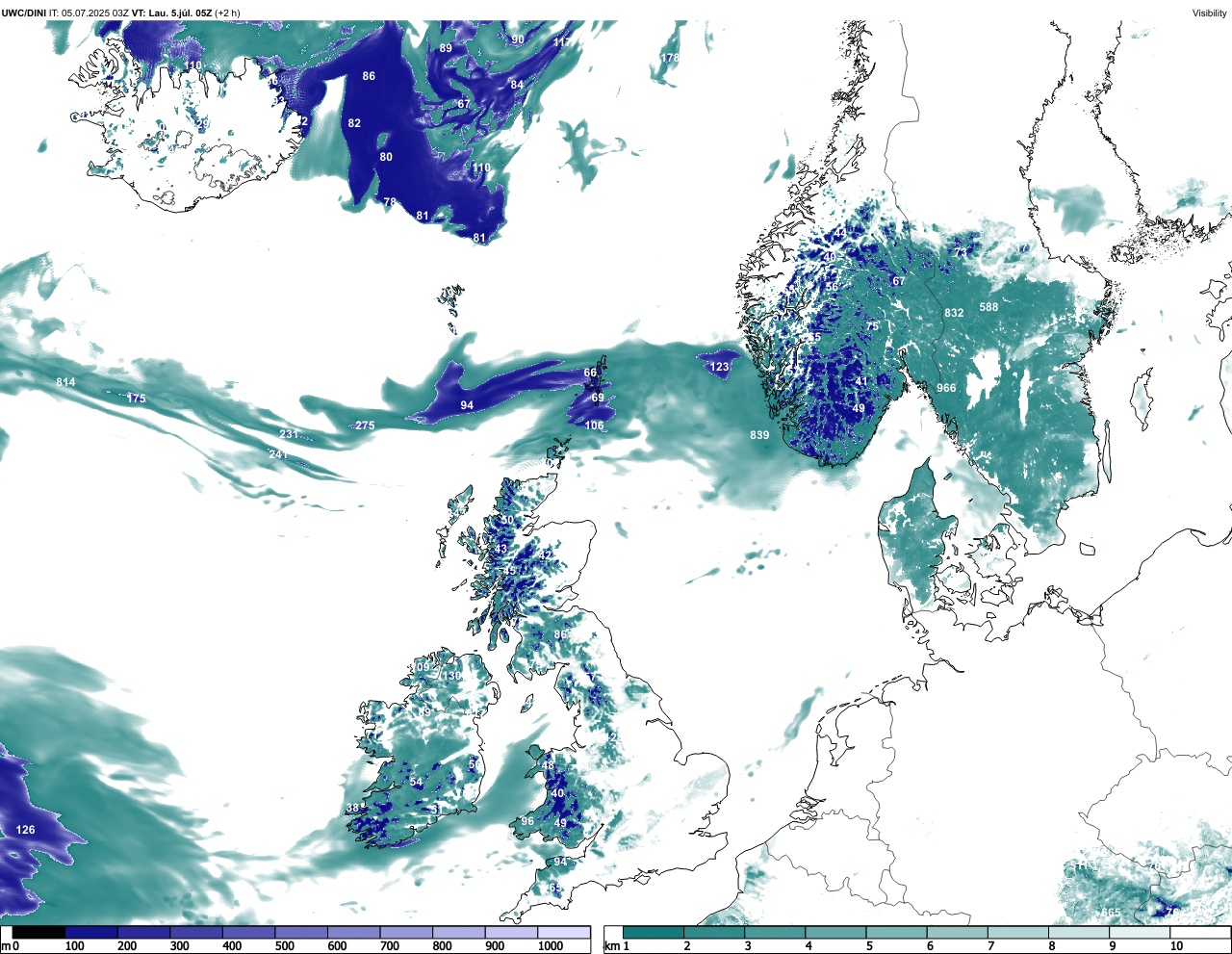Click the 10 label on kilometre scale
This screenshot has height=954, width=1232.
1176,946
